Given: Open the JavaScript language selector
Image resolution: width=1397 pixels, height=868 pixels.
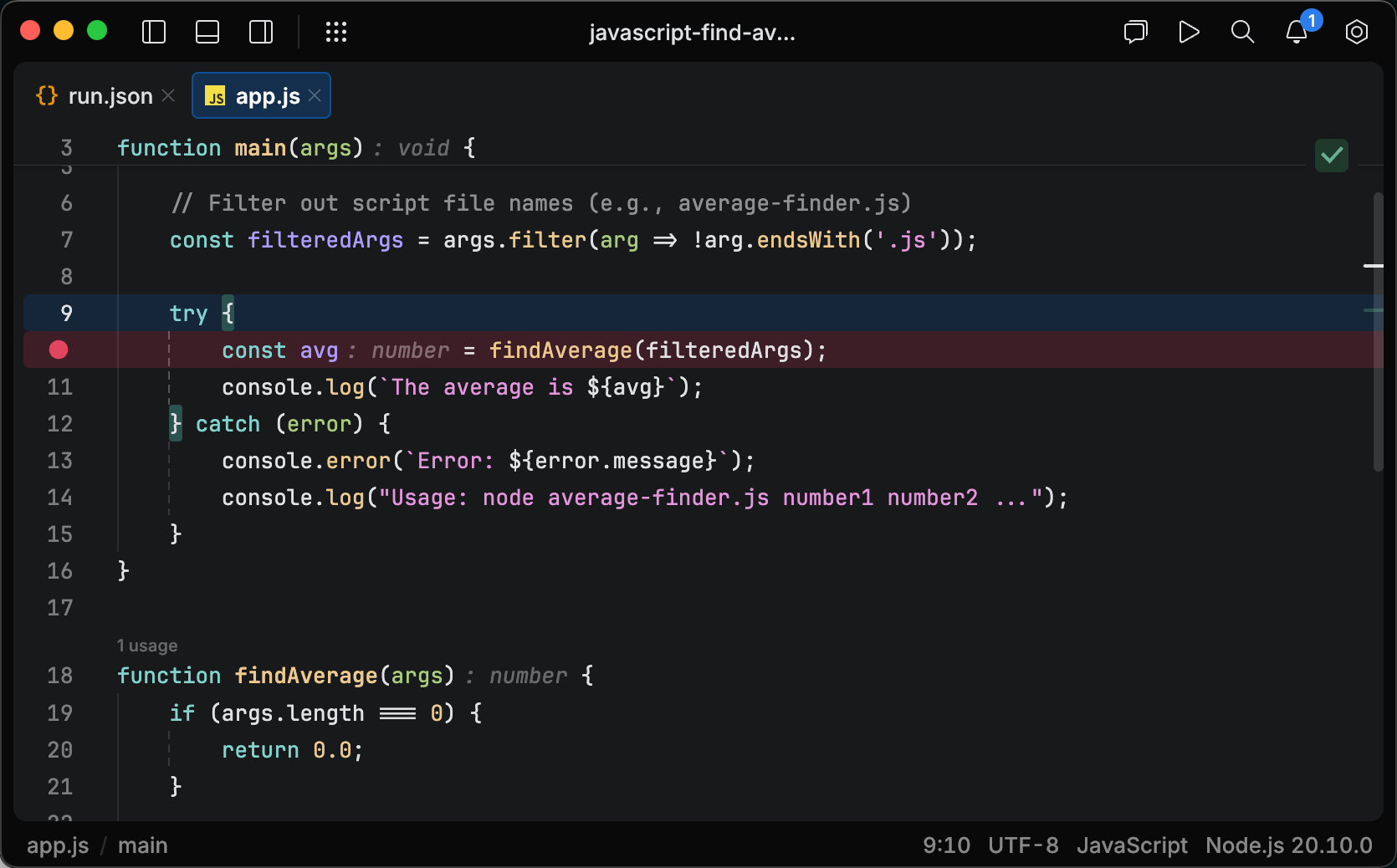Looking at the screenshot, I should click(x=1132, y=845).
